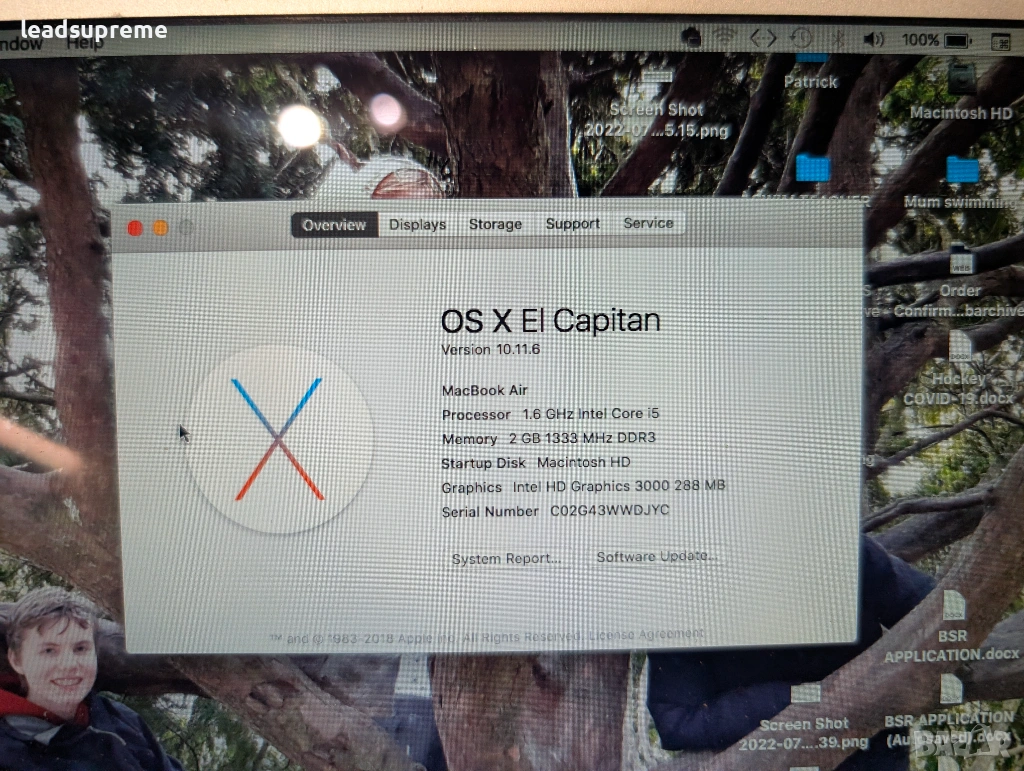Screen dimensions: 1024x771
Task: Open the volume speaker menu icon
Action: pyautogui.click(x=873, y=40)
